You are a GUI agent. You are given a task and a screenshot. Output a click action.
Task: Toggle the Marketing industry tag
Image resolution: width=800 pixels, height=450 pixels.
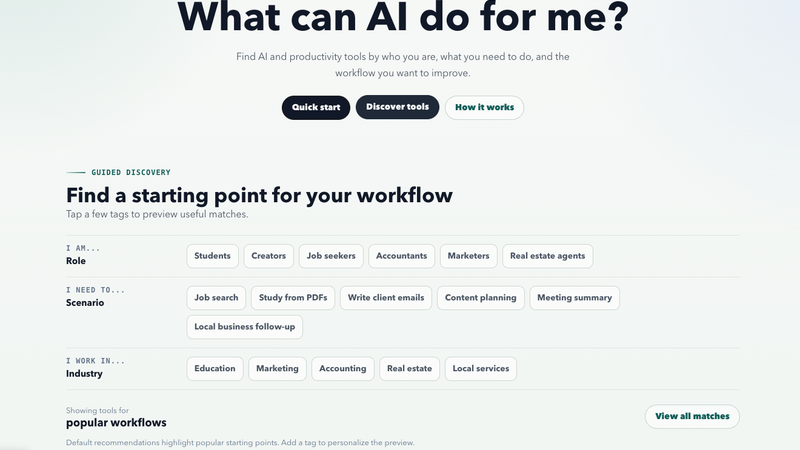tap(277, 369)
